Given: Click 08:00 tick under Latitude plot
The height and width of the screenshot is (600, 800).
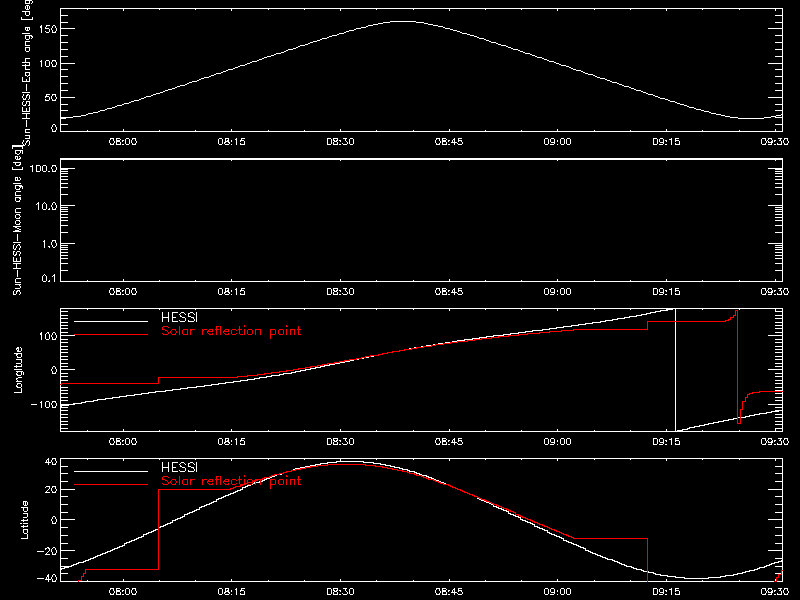Looking at the screenshot, I should click(x=123, y=592).
